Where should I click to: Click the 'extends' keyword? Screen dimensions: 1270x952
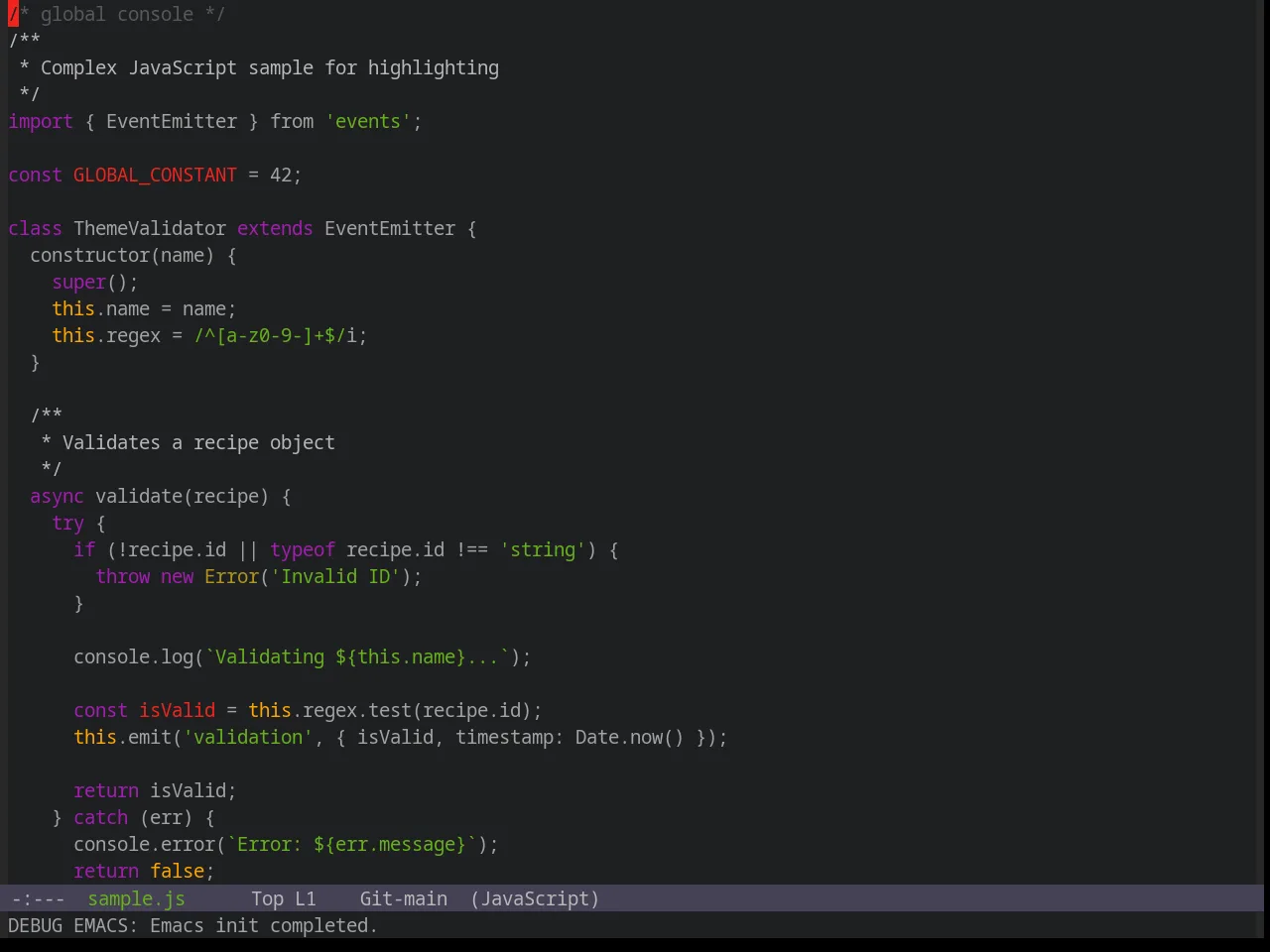click(x=275, y=228)
